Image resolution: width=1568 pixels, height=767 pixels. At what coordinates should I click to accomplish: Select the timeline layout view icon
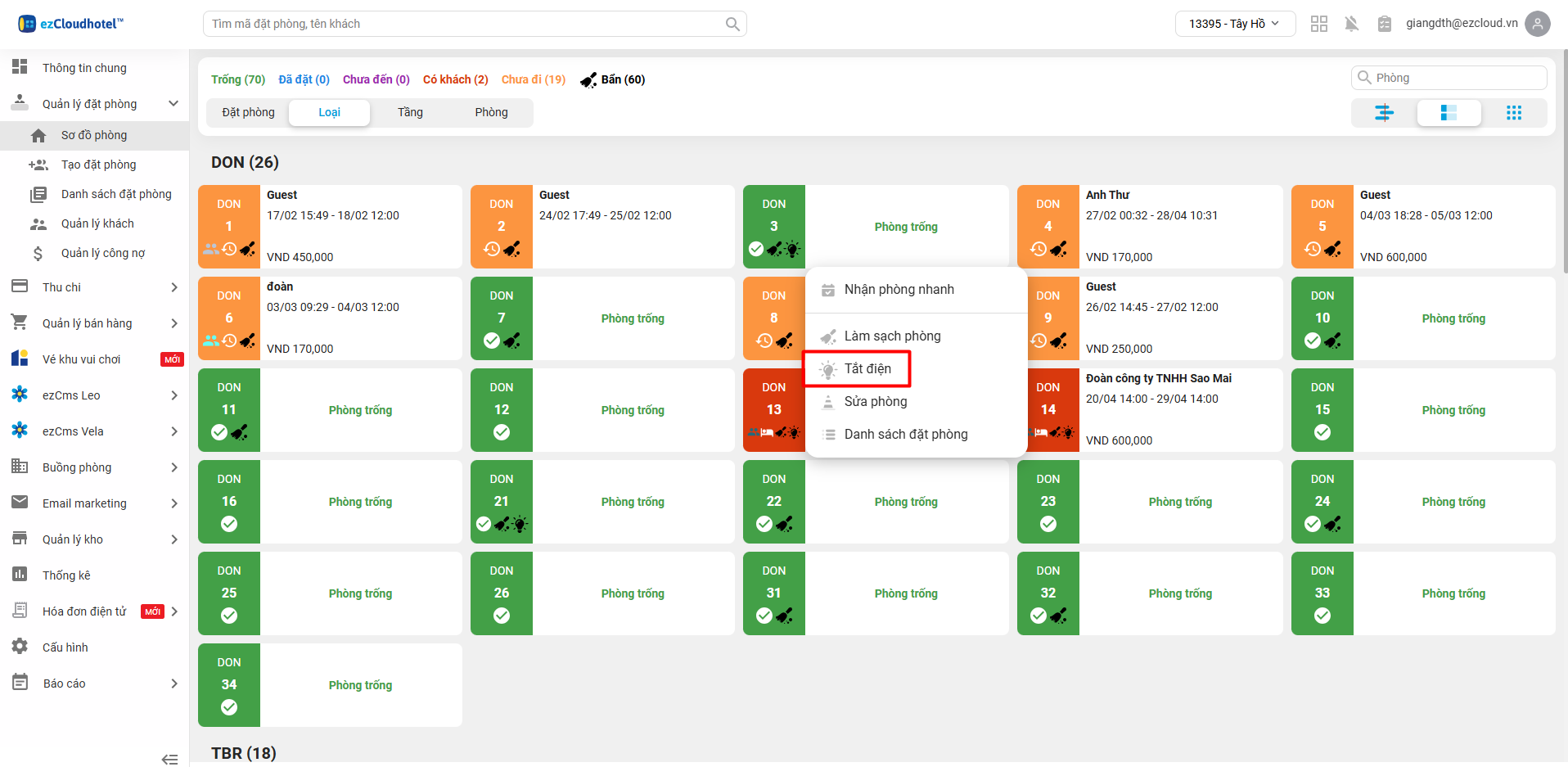pos(1384,113)
